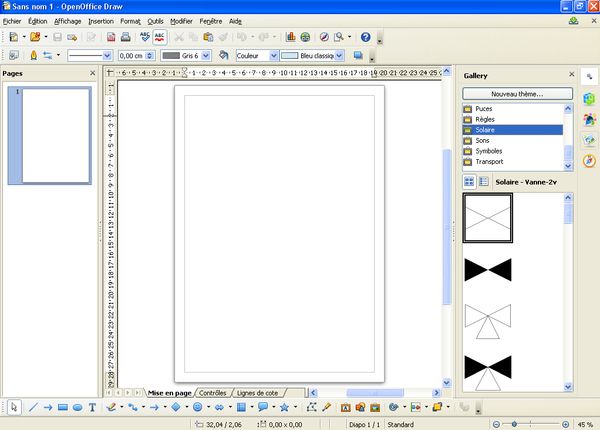Choose the Rectangle tool
The image size is (600, 430).
click(x=62, y=407)
